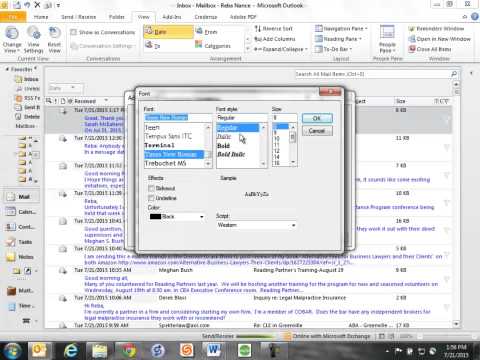Choose Bold font style
The width and height of the screenshot is (480, 360).
(223, 146)
